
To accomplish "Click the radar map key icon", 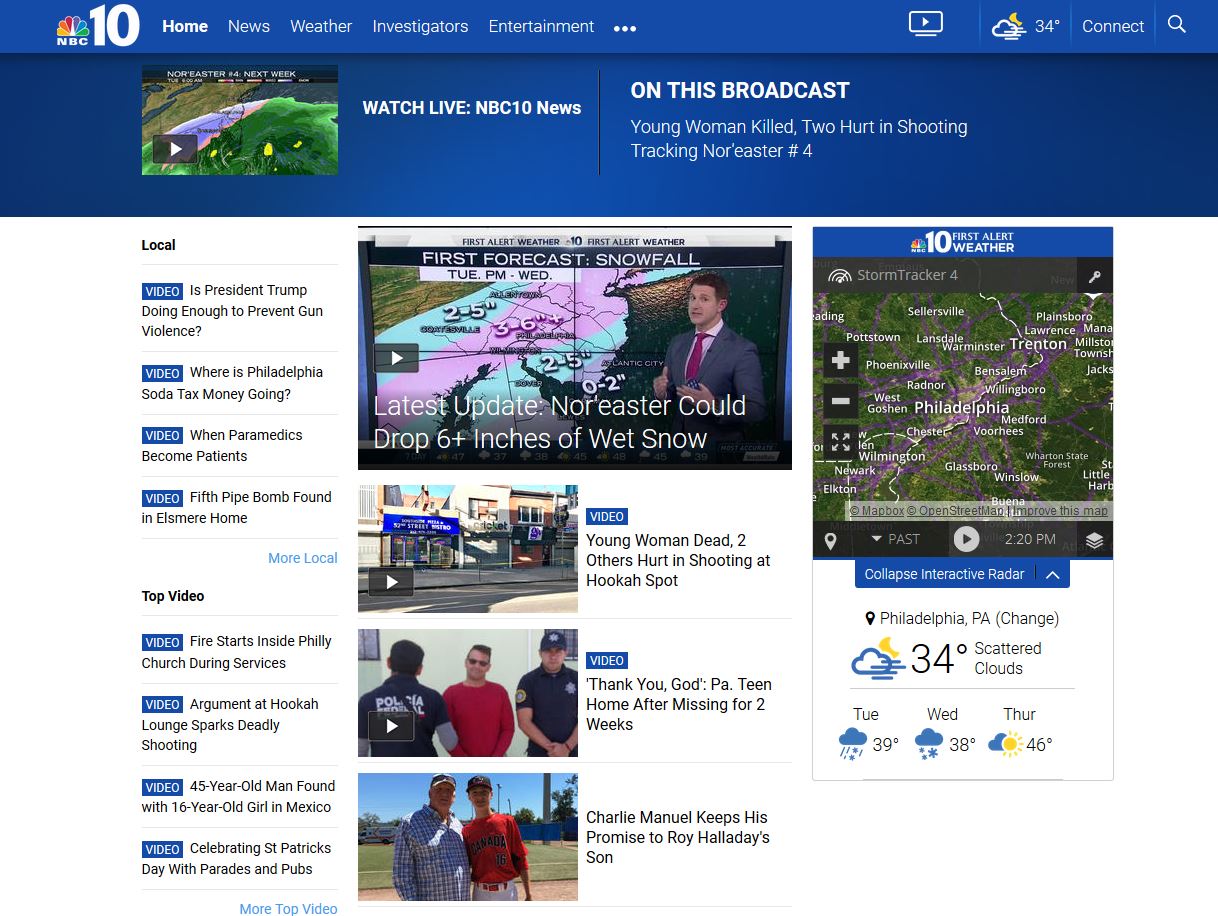I will [x=1095, y=276].
